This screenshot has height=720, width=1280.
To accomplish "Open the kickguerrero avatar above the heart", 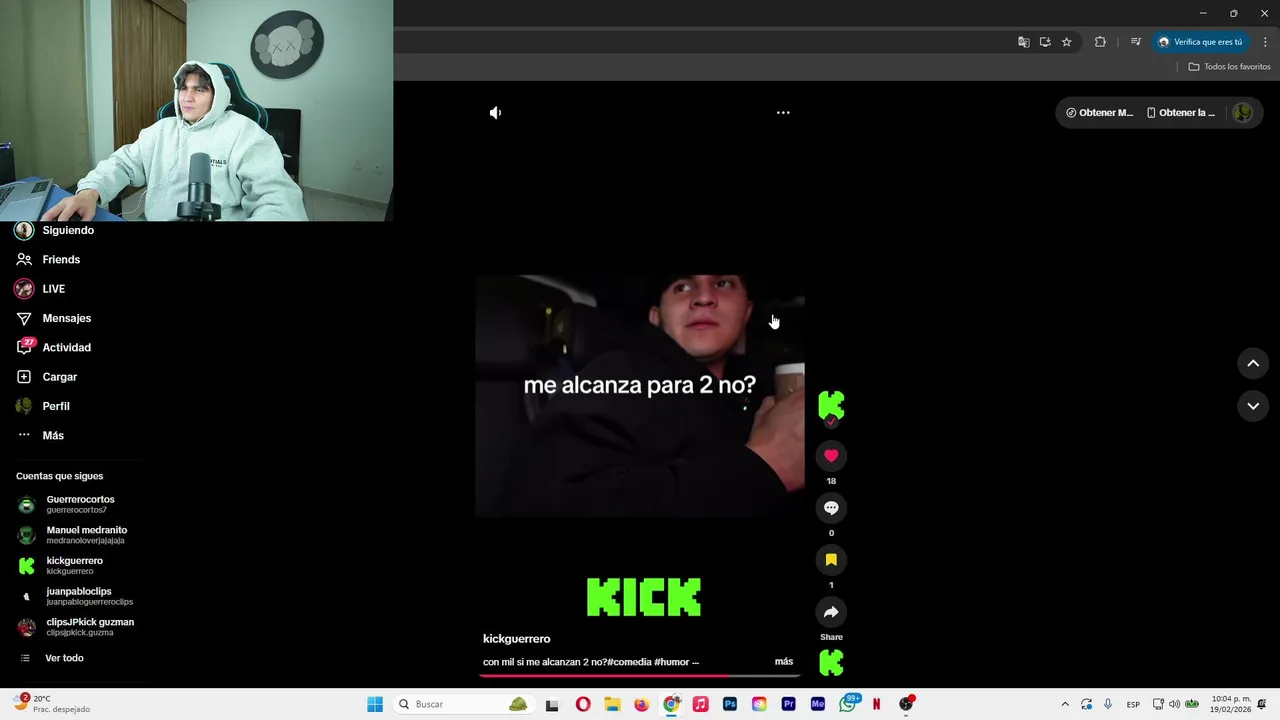I will point(831,405).
